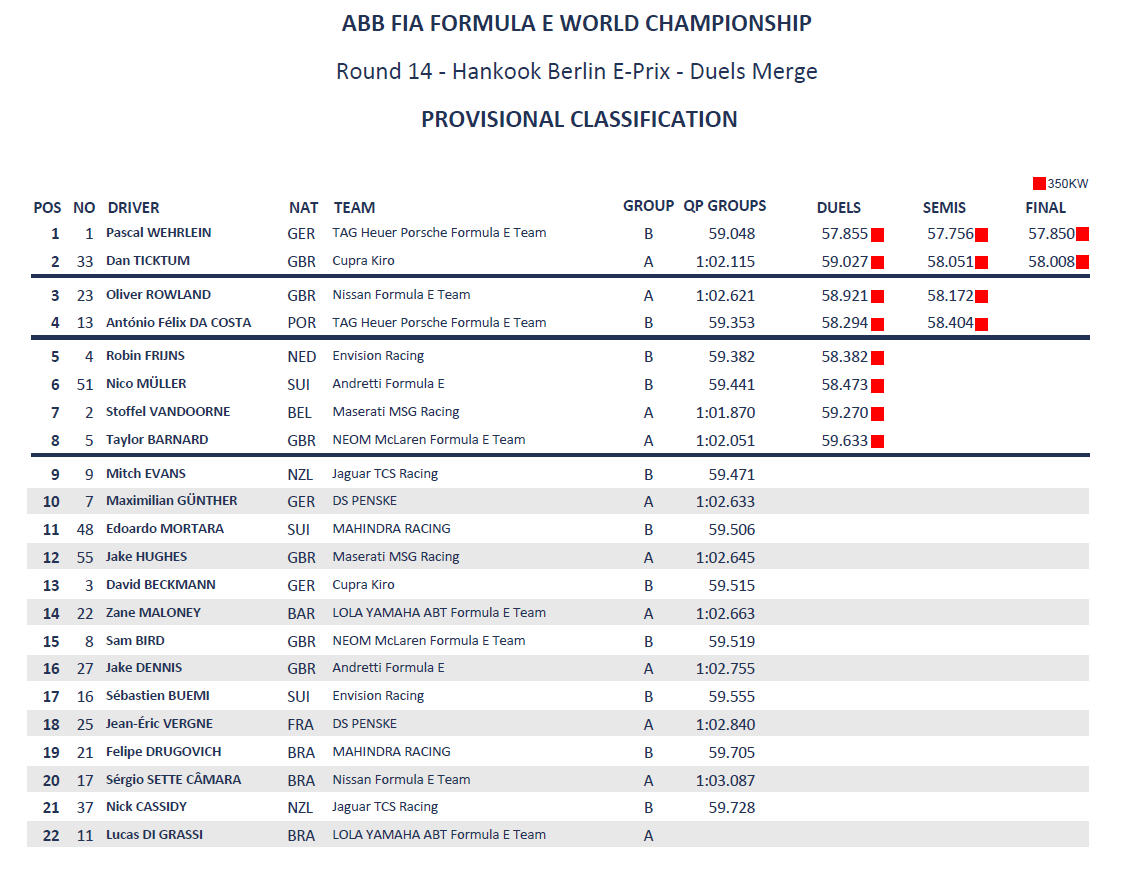
Task: Click the FINAL column header
Action: pos(1046,207)
